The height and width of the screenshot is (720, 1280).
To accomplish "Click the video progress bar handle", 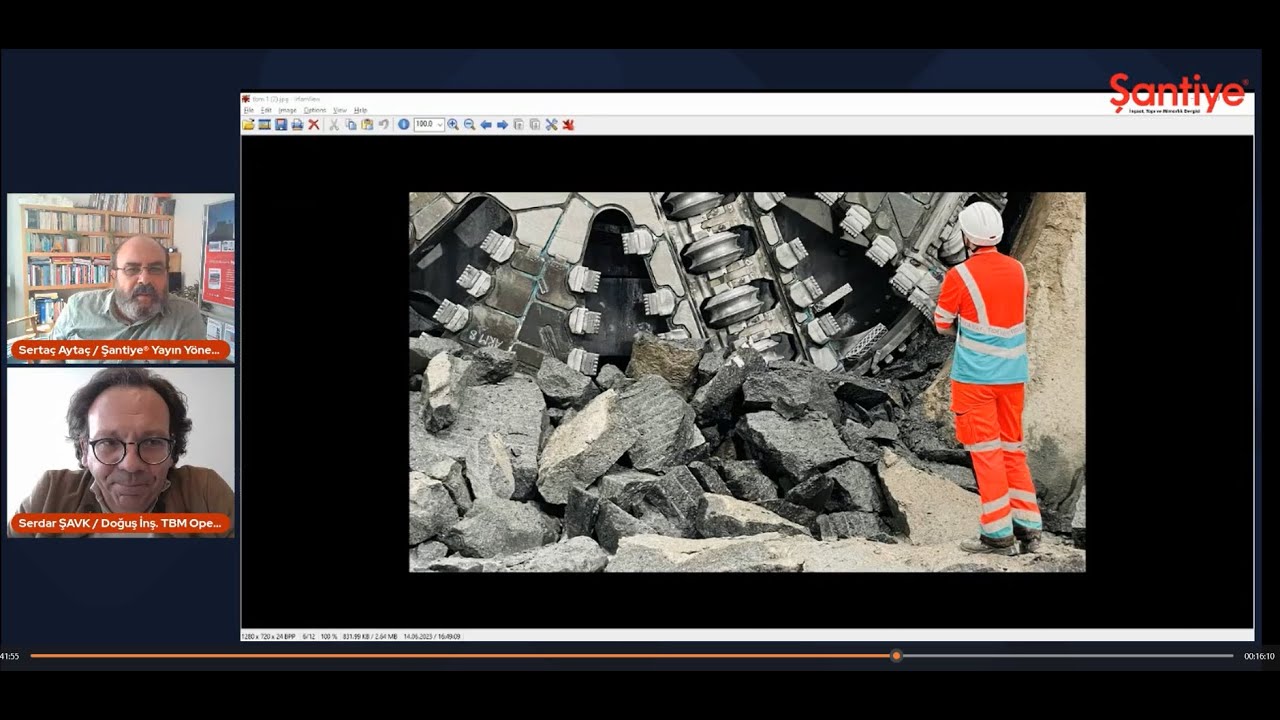I will coord(896,656).
